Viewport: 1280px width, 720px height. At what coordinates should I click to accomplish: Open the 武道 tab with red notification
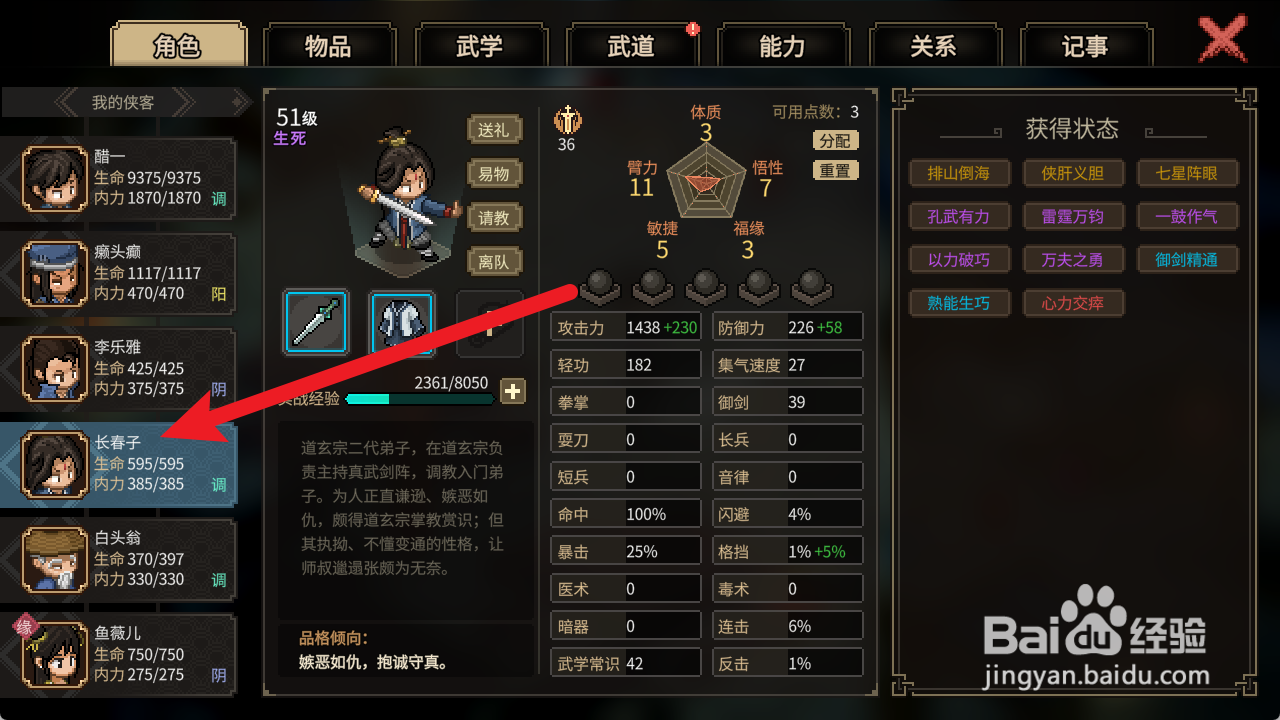[631, 46]
